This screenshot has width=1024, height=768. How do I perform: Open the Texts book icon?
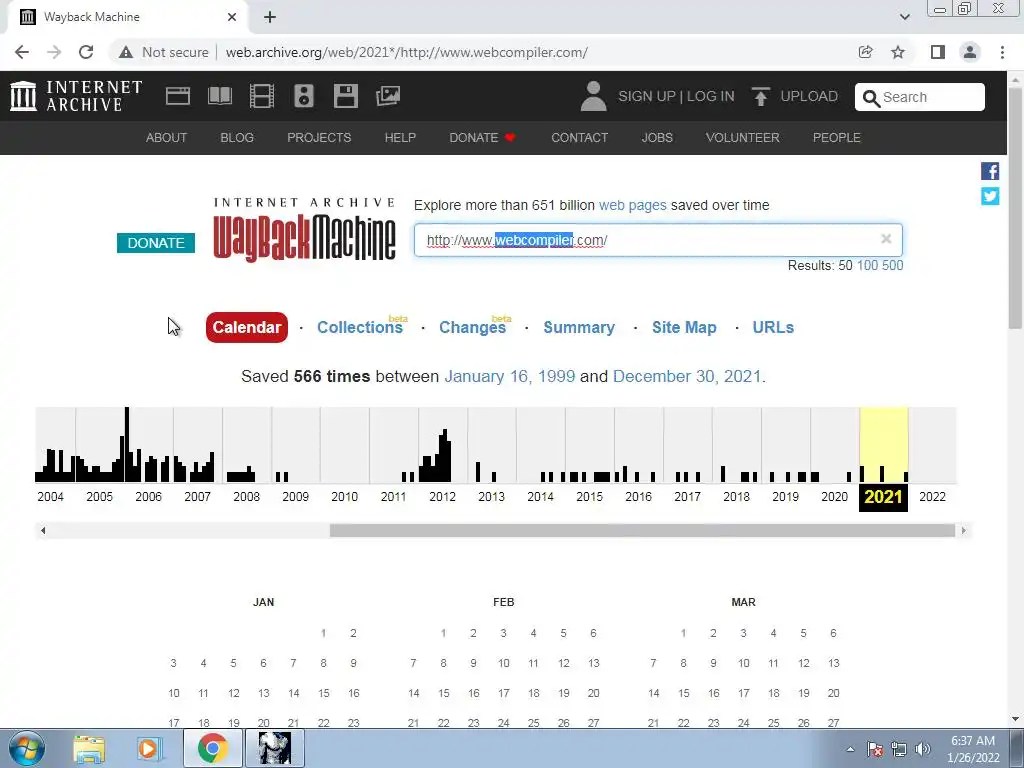tap(219, 96)
